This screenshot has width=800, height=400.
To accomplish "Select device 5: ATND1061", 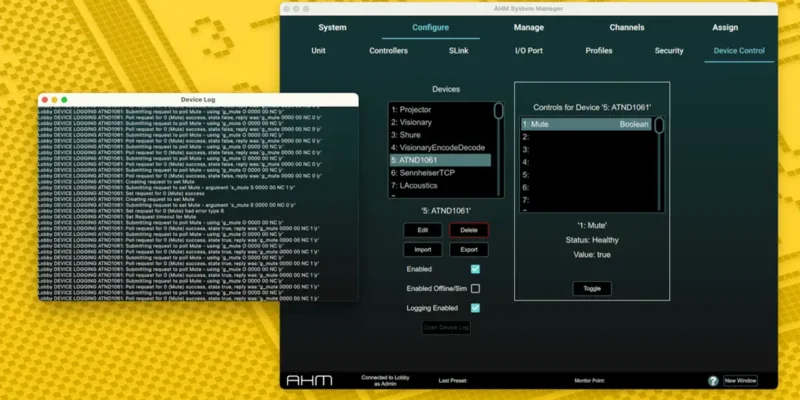I will tap(440, 160).
